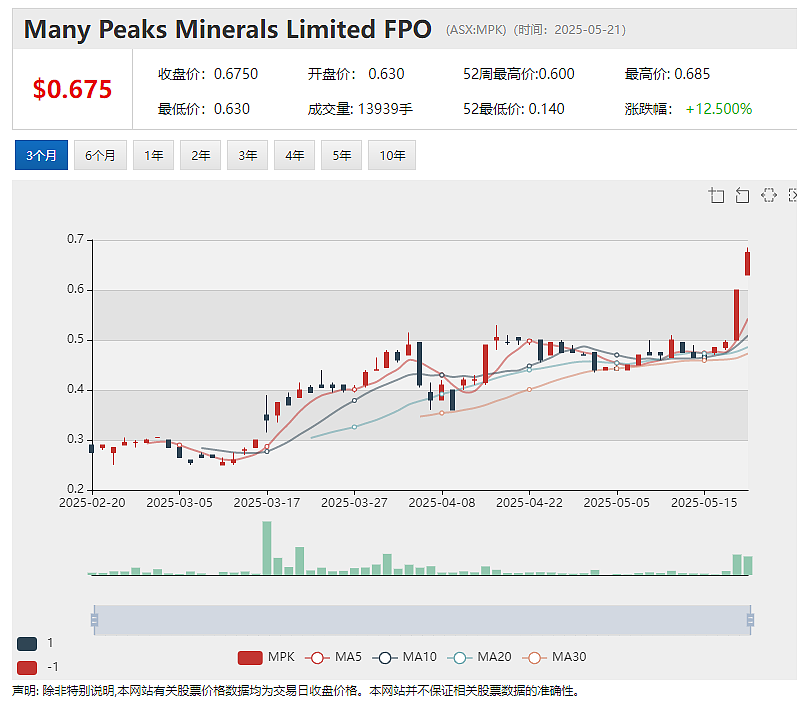This screenshot has width=811, height=705.
Task: Open the 2年 time range view
Action: coord(201,155)
